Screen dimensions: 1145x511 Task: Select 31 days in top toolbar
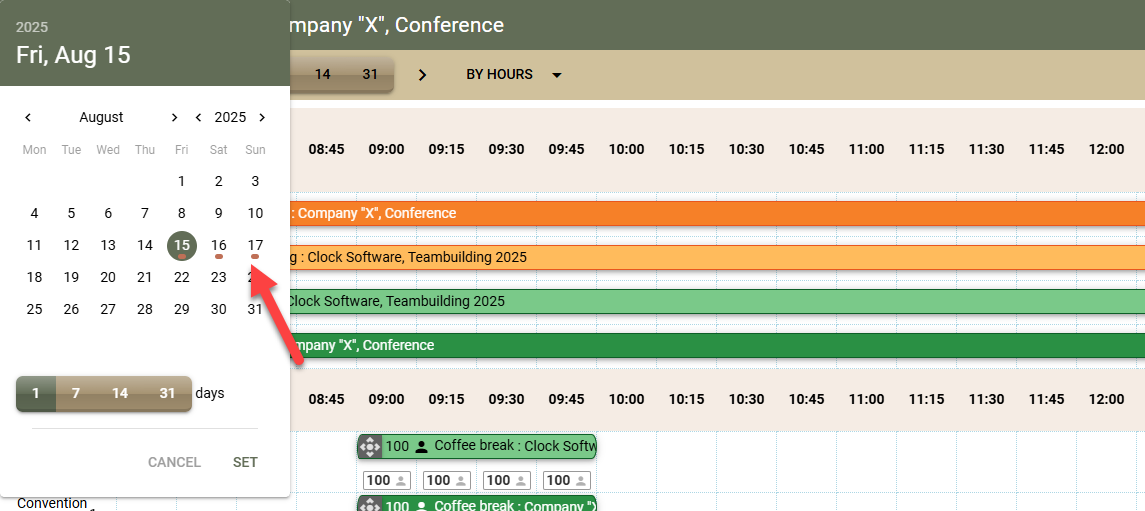(x=370, y=74)
